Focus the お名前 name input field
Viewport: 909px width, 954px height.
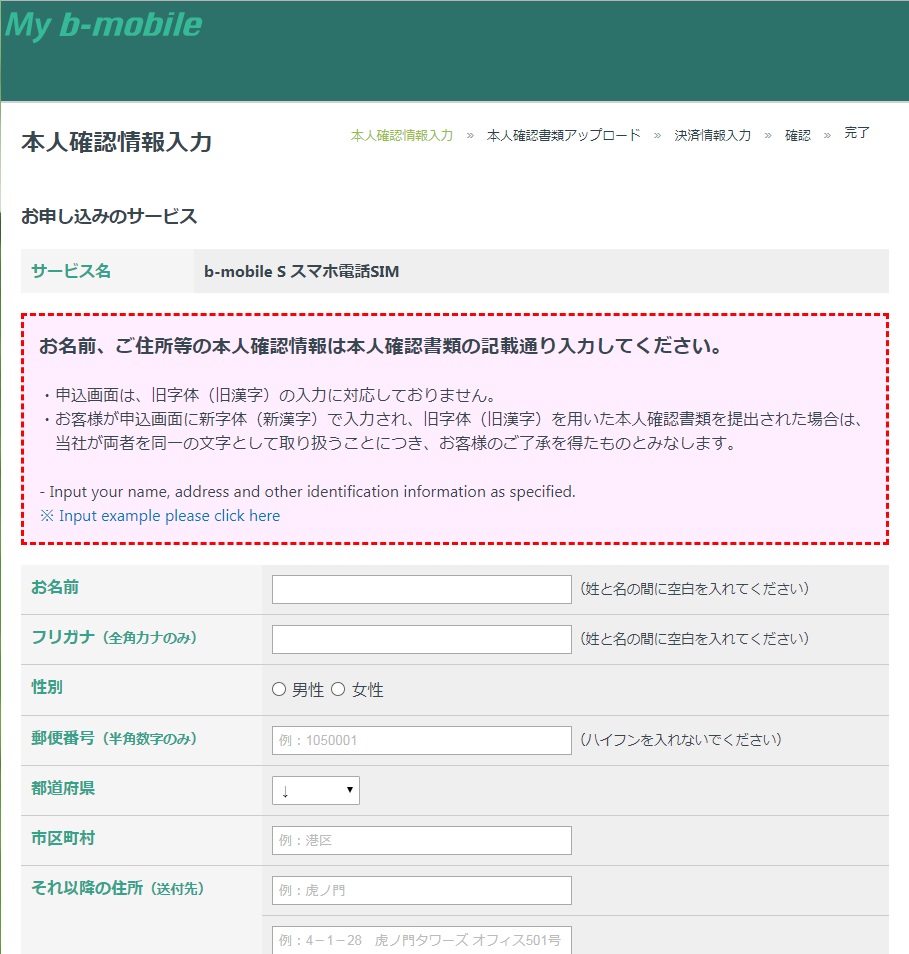(422, 590)
